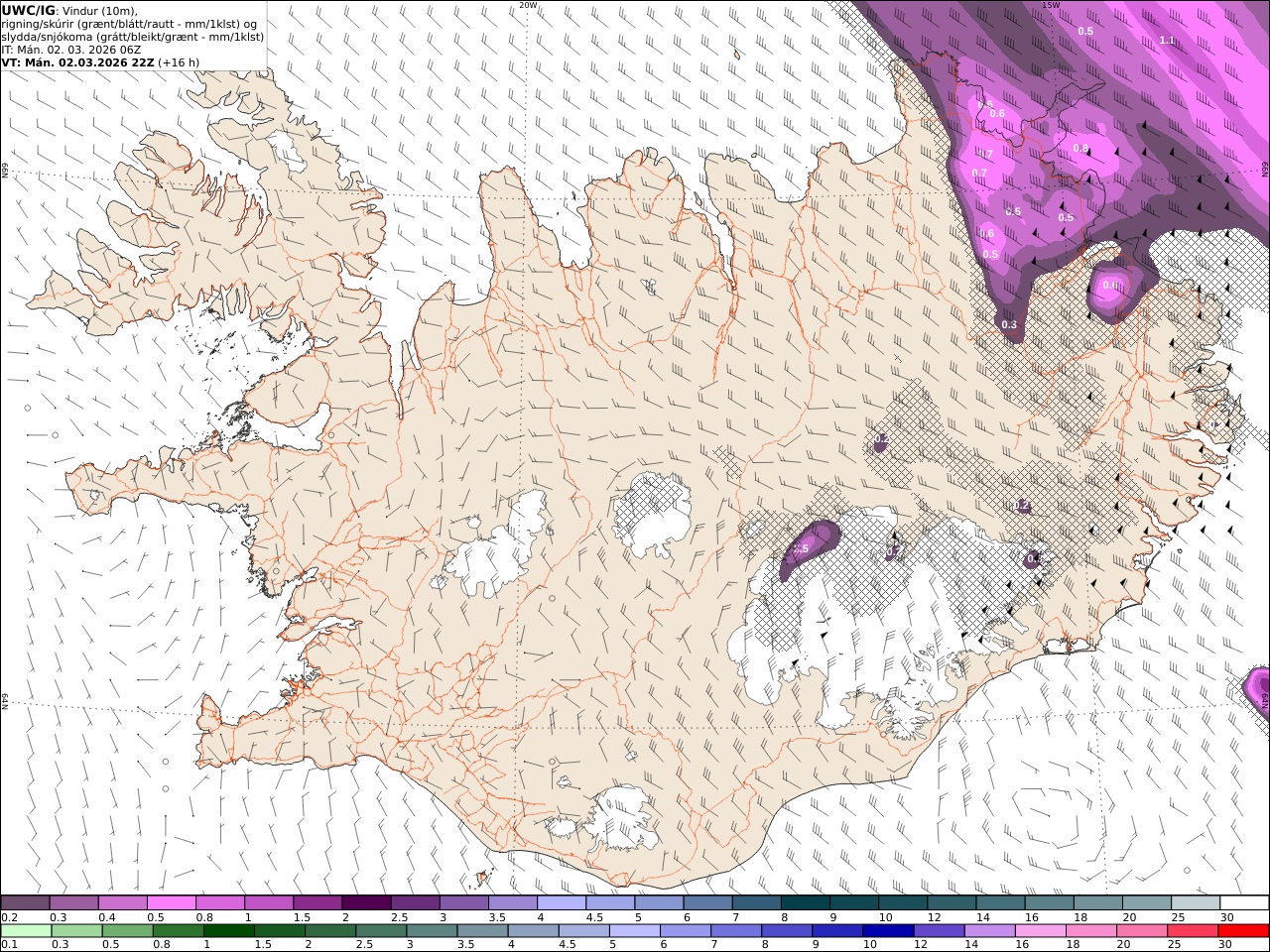
Task: Pick lower legend swatch between 20 and 25
Action: tap(1143, 930)
